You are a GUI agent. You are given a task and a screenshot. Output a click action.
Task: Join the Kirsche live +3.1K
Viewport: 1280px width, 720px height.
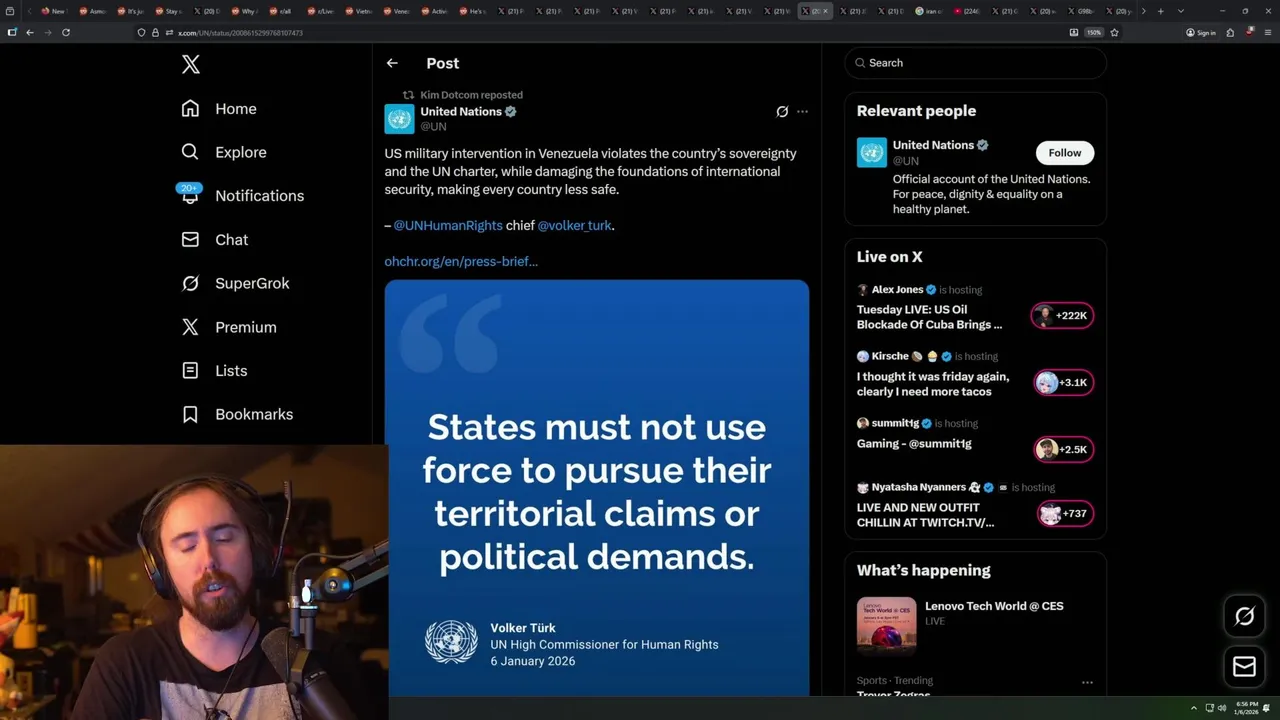click(1062, 383)
